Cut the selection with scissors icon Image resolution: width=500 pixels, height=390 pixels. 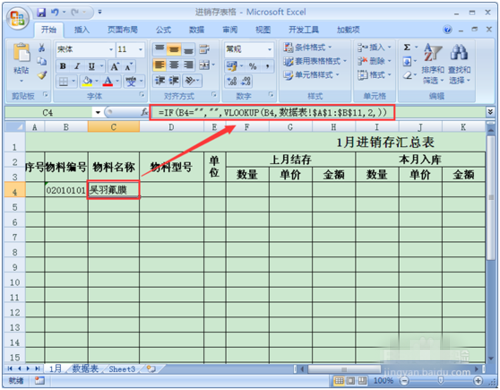(x=42, y=48)
